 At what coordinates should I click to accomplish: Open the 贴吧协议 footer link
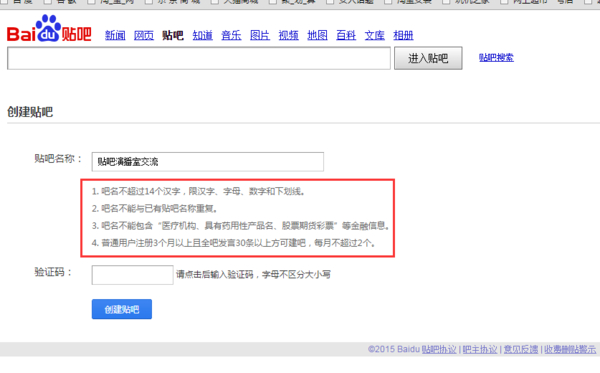click(439, 349)
